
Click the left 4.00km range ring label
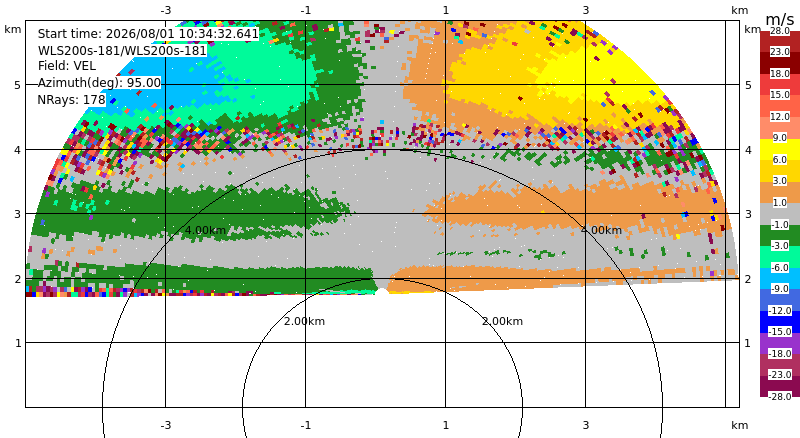click(x=205, y=230)
